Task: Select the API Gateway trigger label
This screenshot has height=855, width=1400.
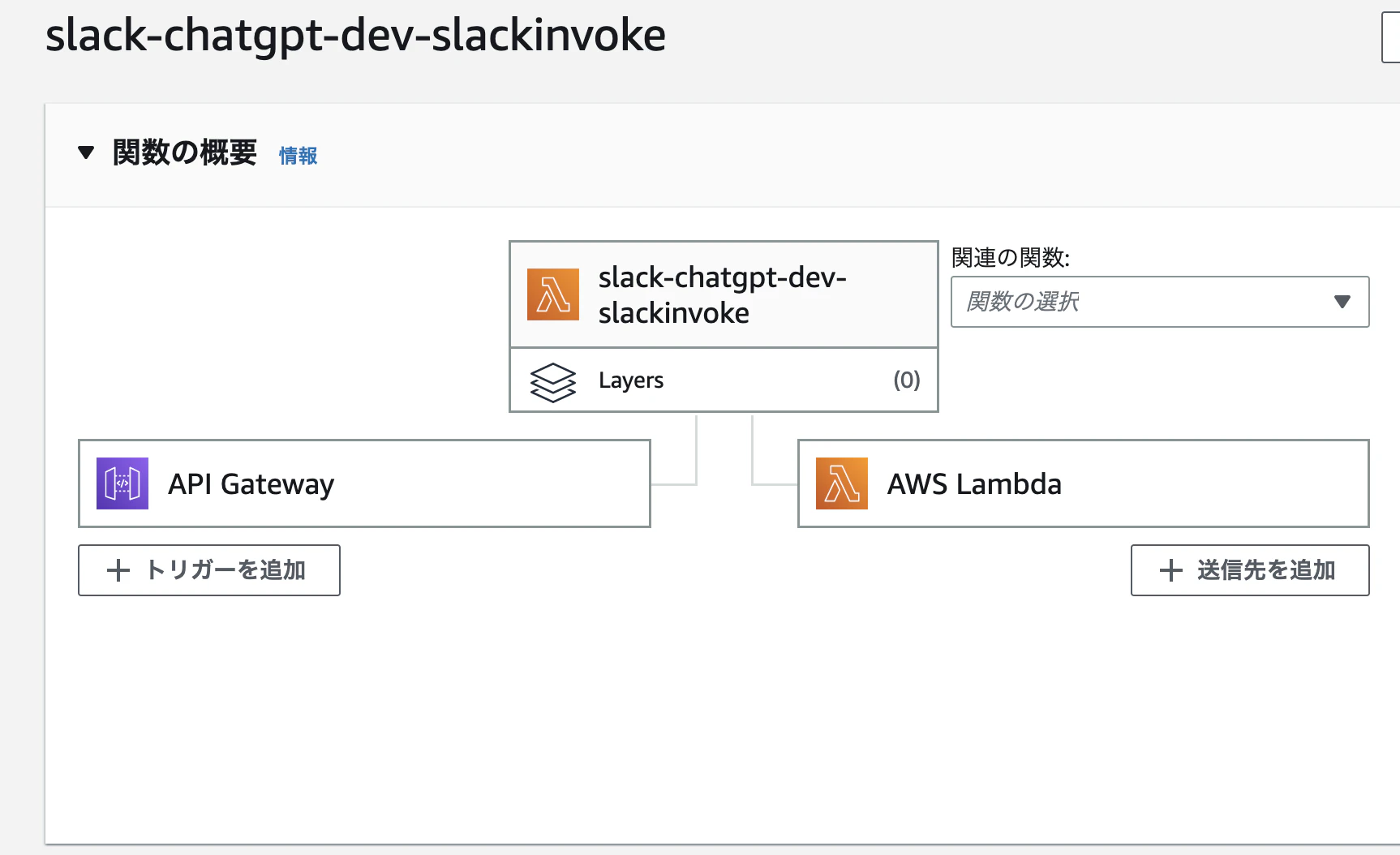Action: (251, 484)
